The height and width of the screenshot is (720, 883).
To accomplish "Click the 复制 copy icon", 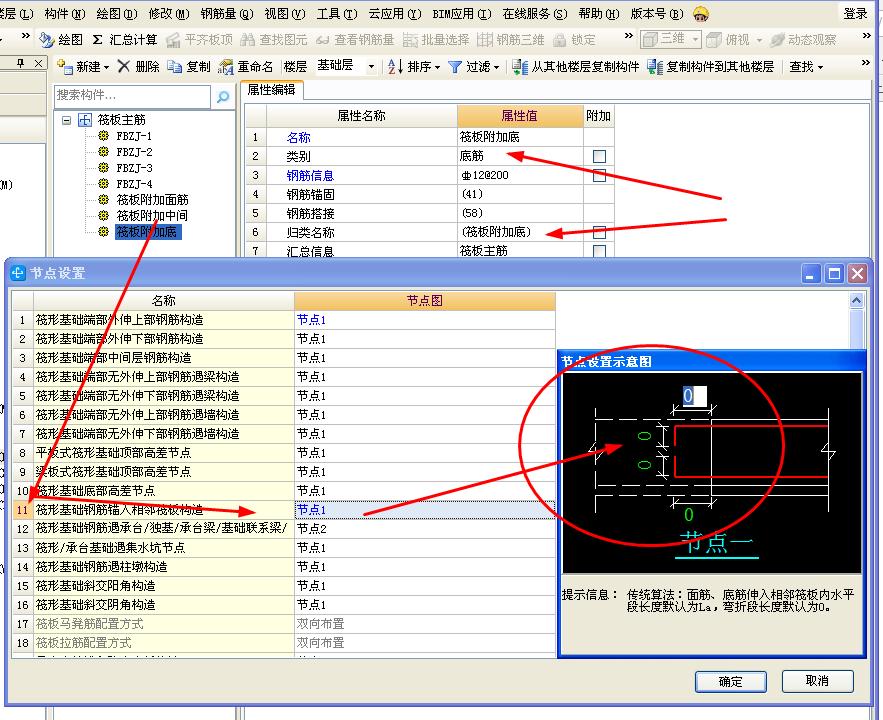I will (x=175, y=66).
